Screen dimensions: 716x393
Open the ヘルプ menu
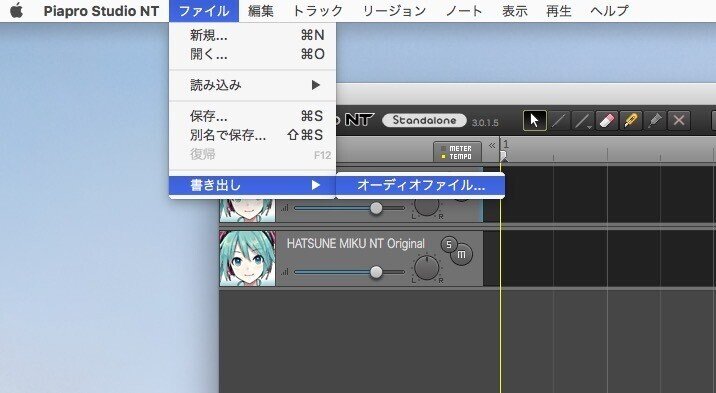coord(609,10)
